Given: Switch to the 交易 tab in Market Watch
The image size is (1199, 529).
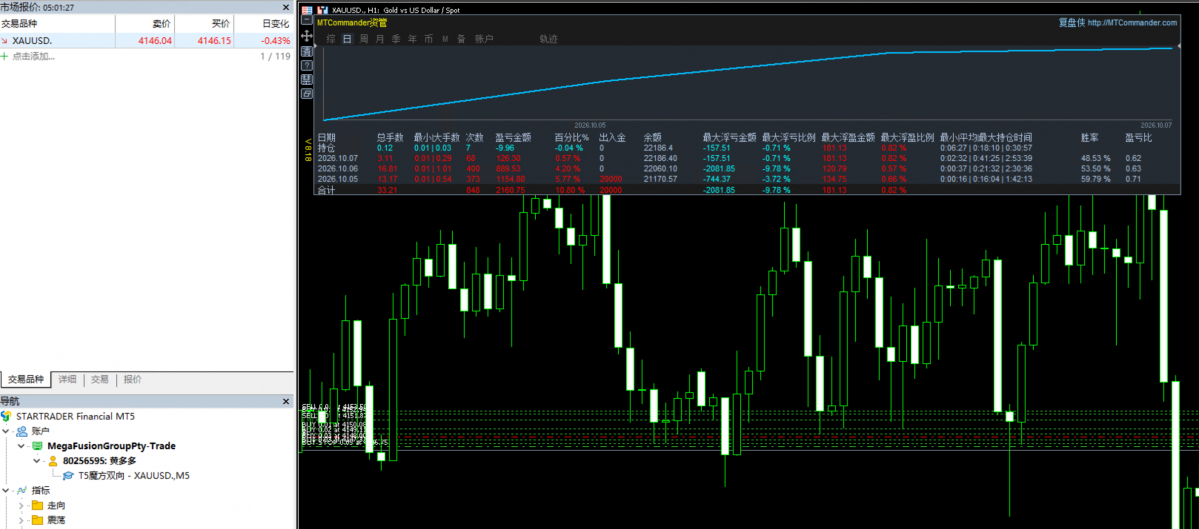Looking at the screenshot, I should pyautogui.click(x=100, y=379).
